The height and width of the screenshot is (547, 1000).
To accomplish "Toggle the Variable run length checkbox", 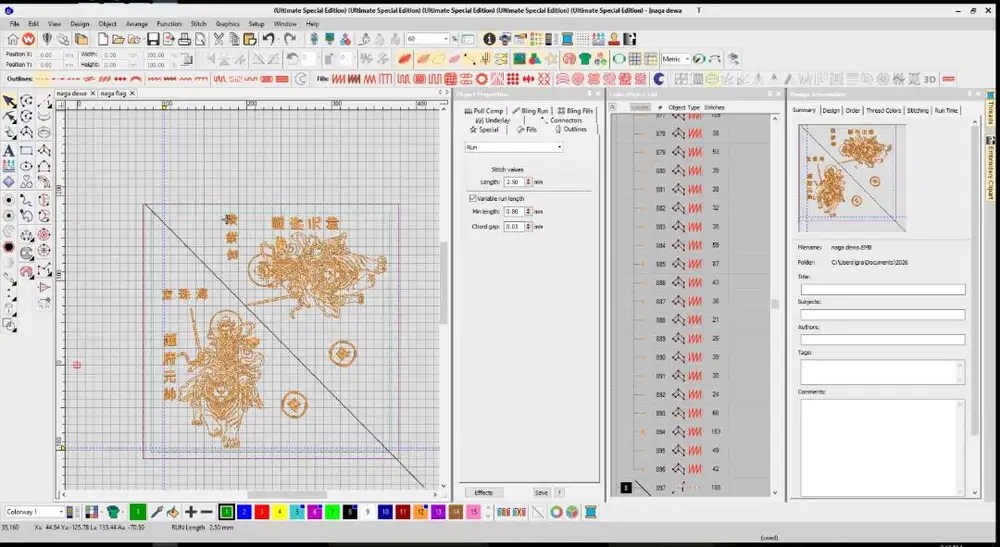I will [473, 198].
